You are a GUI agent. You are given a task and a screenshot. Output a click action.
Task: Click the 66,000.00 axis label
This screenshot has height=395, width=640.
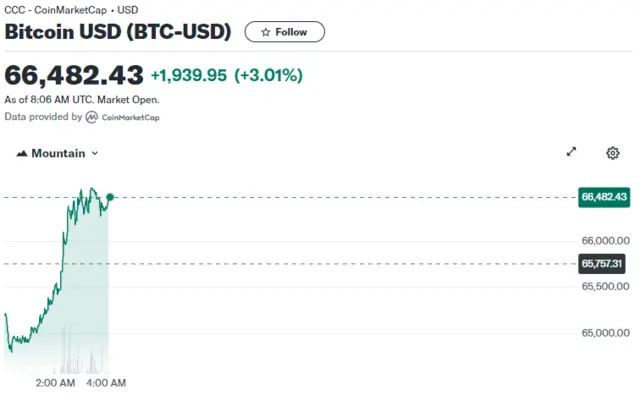click(x=605, y=241)
